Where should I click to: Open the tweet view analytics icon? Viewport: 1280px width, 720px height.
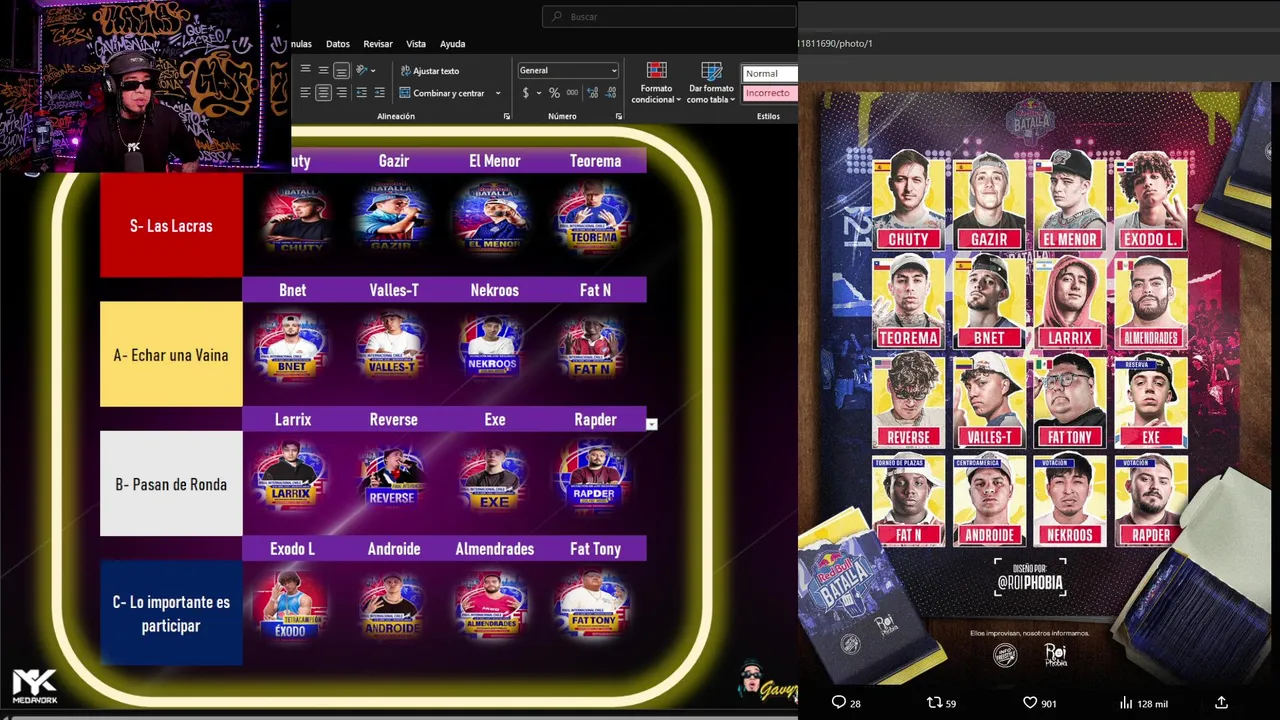pos(1125,703)
